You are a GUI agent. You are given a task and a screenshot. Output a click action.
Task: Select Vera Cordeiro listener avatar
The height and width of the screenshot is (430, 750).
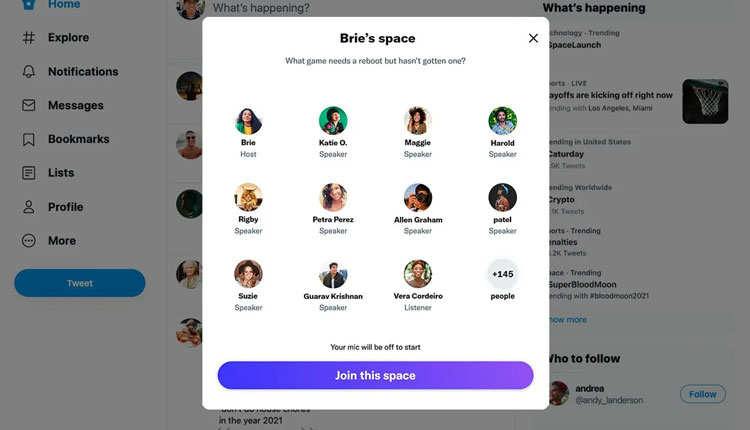click(x=418, y=274)
